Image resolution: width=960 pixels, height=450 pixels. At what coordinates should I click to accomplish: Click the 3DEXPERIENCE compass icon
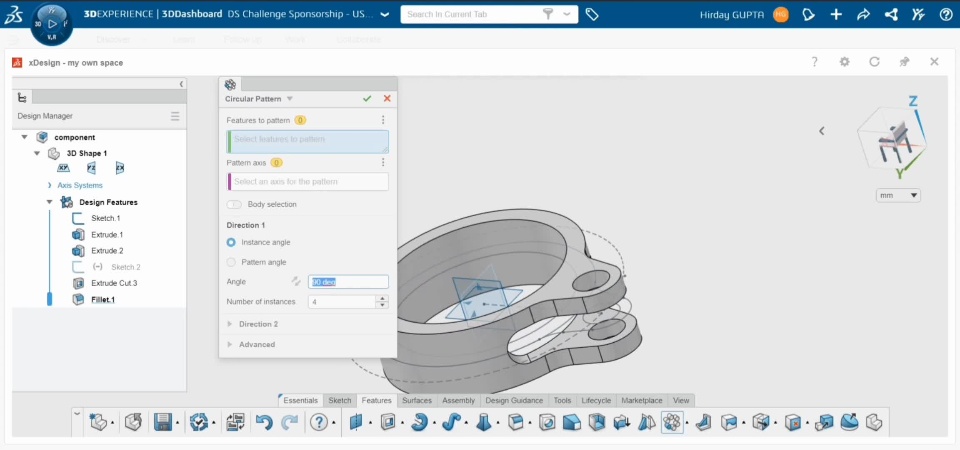click(x=51, y=24)
